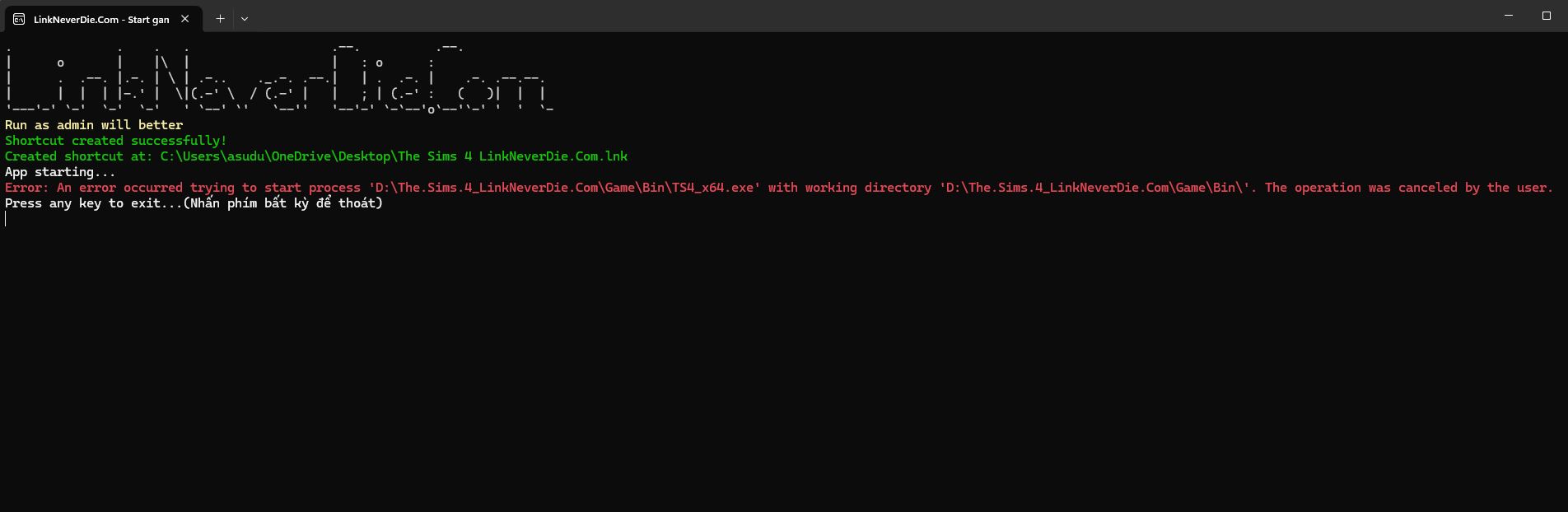Screen dimensions: 1568x512
Task: Expand the new tab profile dropdown
Action: pyautogui.click(x=245, y=18)
